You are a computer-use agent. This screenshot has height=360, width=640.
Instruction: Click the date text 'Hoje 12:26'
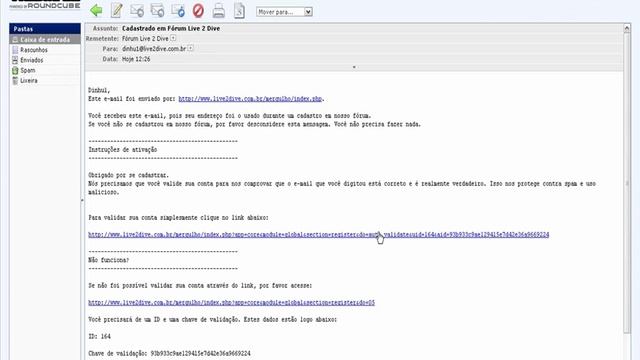coord(136,59)
